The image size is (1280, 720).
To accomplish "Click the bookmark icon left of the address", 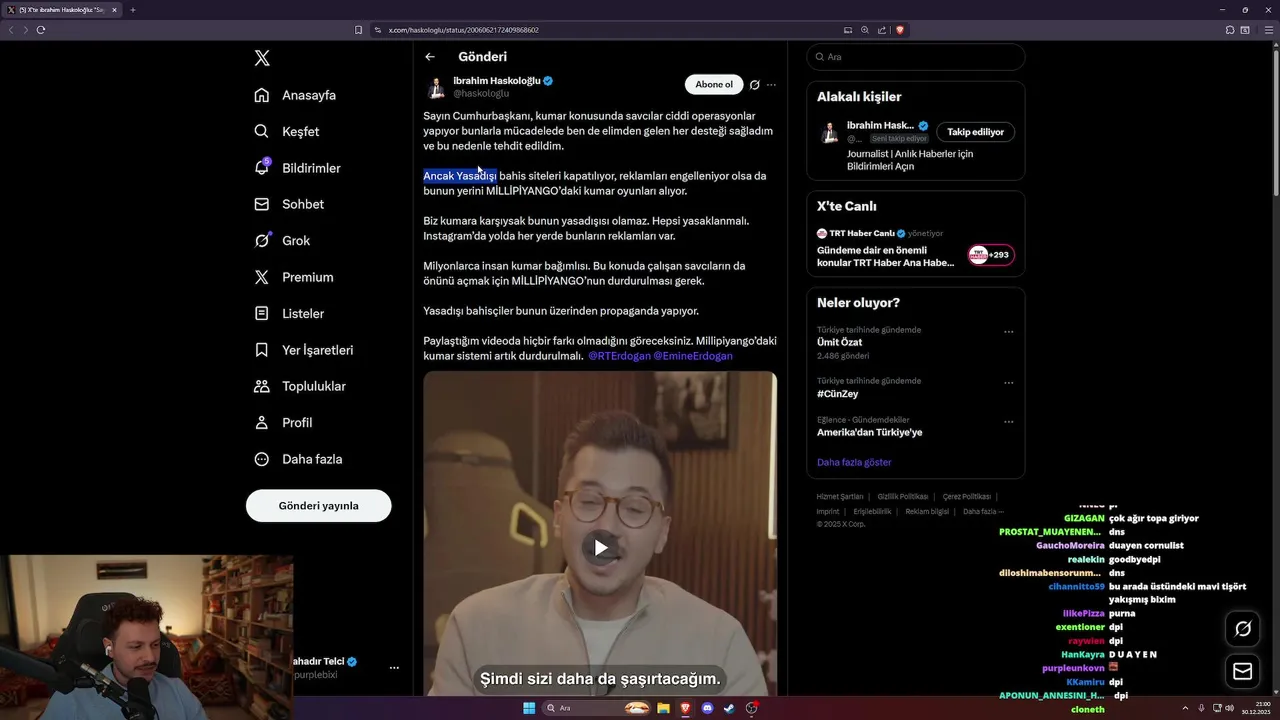I will (359, 30).
